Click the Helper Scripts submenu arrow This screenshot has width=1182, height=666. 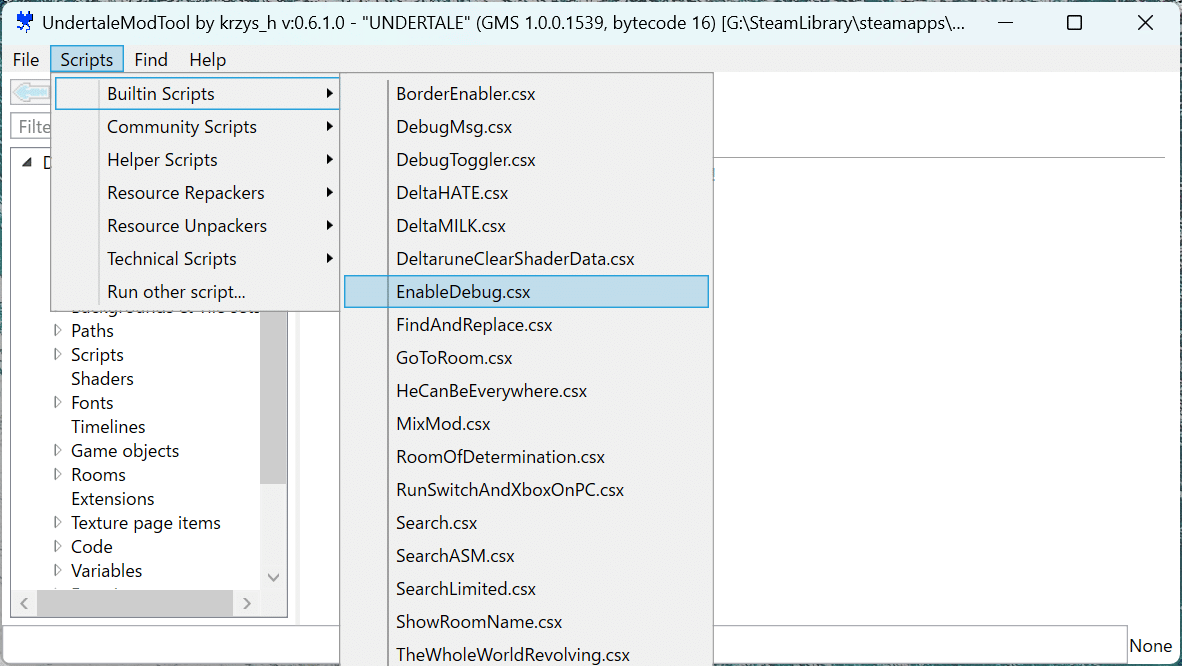(x=329, y=160)
